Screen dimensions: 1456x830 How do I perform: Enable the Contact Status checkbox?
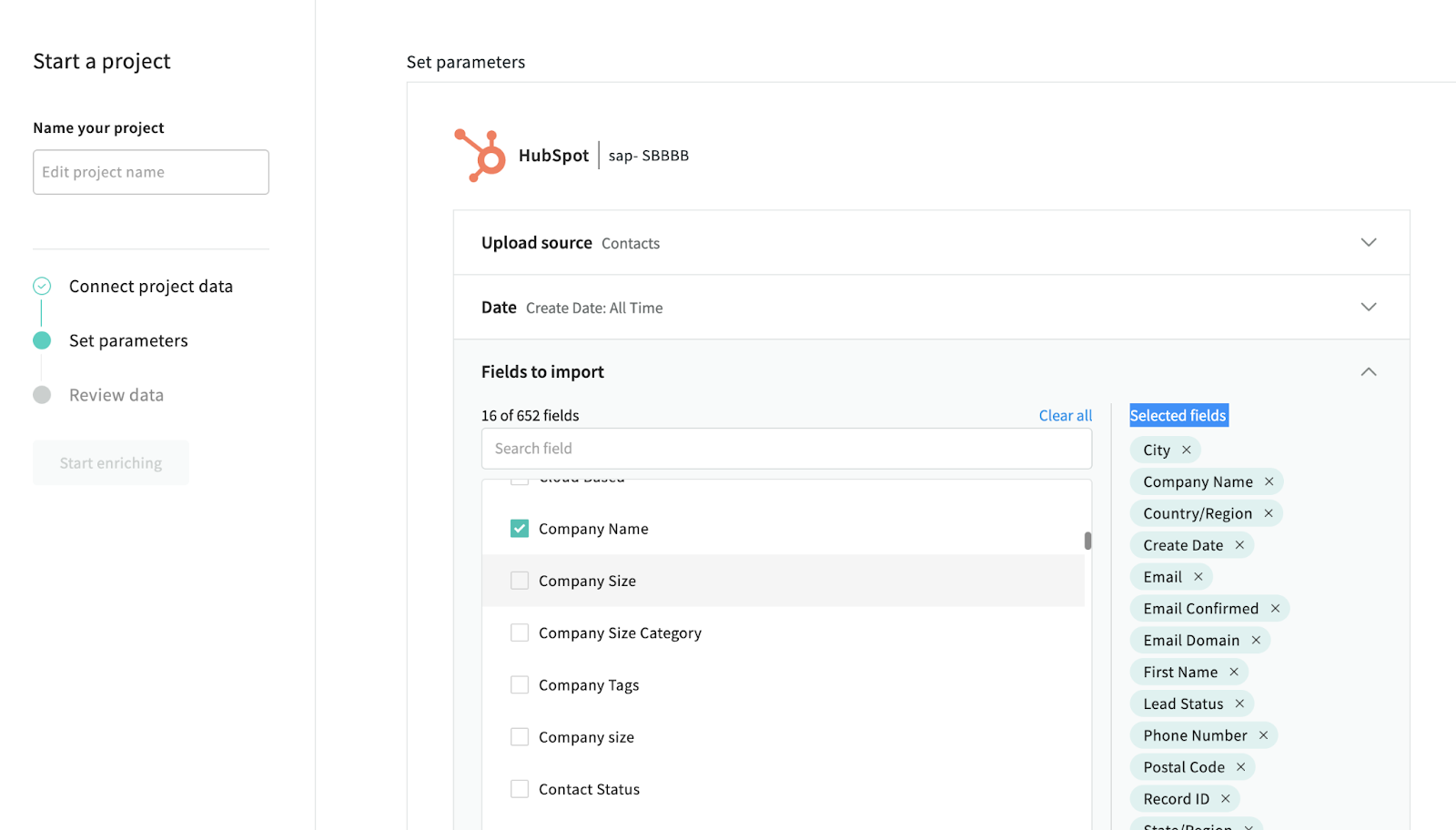(x=520, y=789)
